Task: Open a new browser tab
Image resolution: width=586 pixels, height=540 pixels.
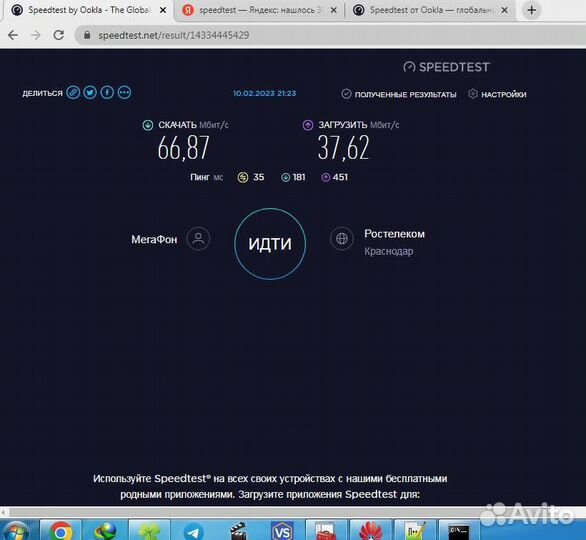Action: 531,10
